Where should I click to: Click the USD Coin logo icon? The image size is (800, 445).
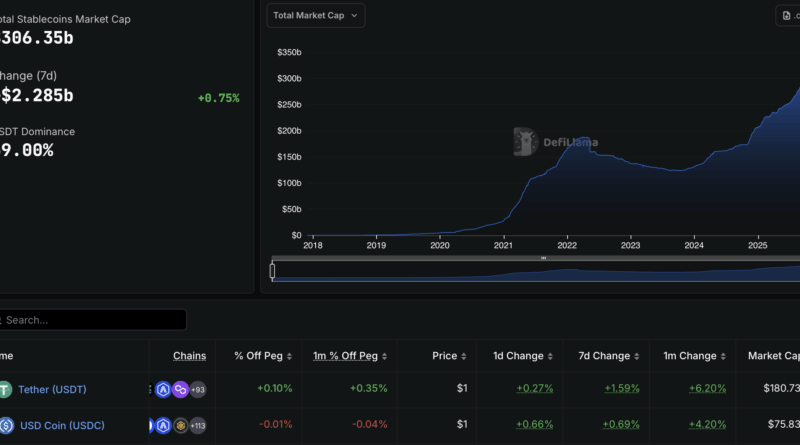[x=5, y=425]
